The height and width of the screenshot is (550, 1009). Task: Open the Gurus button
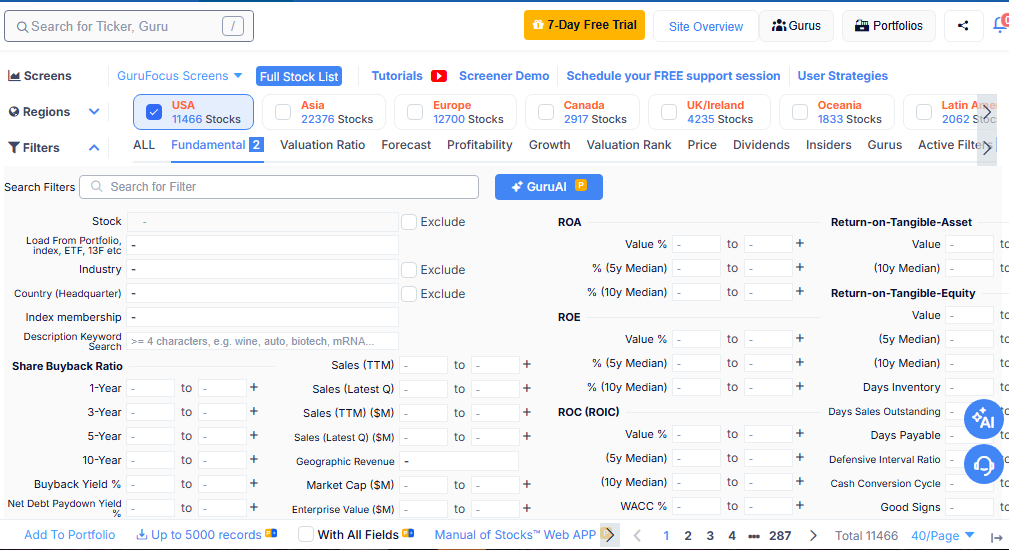point(797,26)
